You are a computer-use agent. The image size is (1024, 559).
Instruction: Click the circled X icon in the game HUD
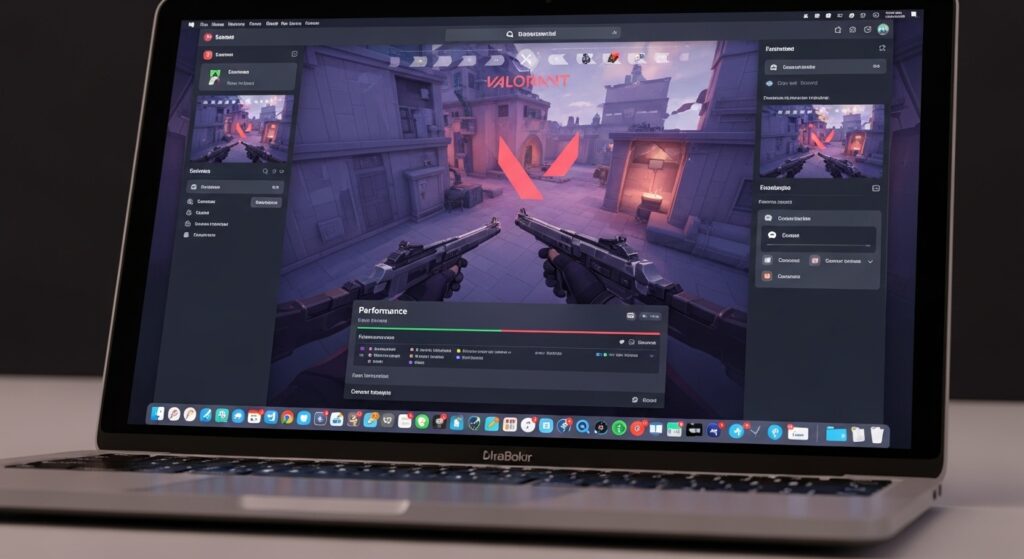click(x=526, y=60)
